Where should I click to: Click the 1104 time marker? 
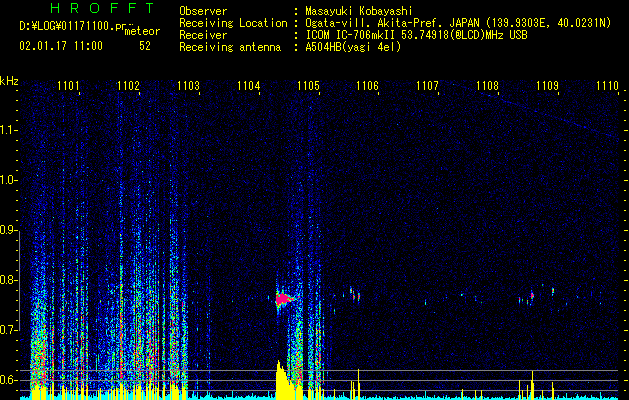[248, 85]
